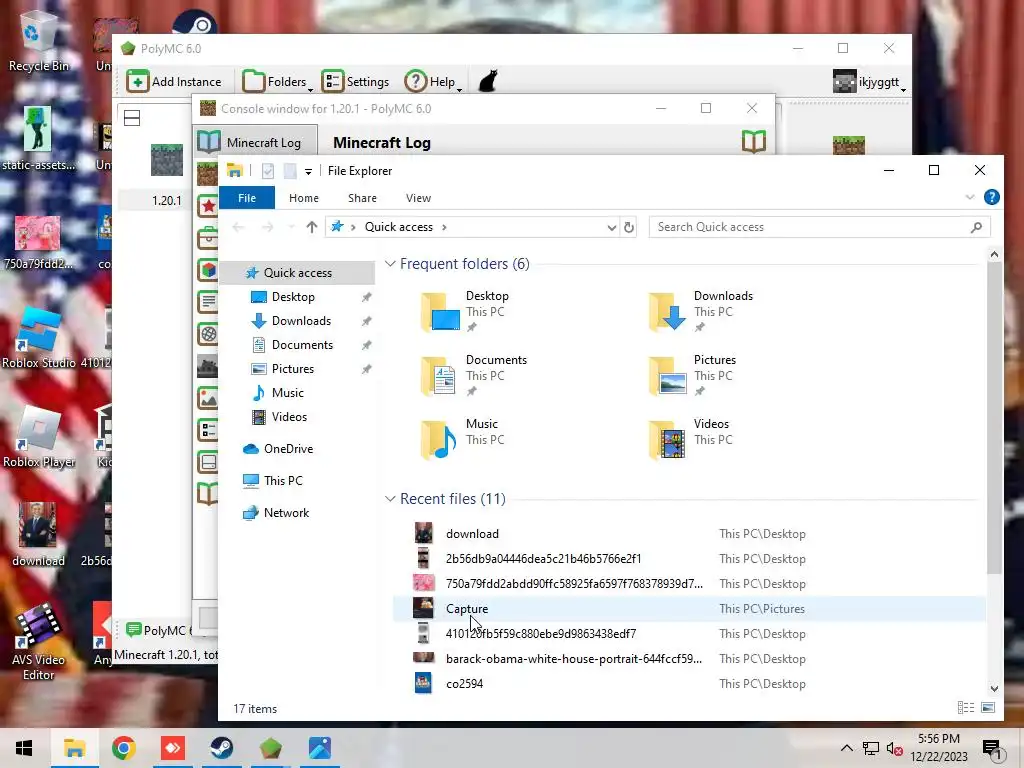This screenshot has width=1024, height=768.
Task: Show hidden tray icons chevron
Action: coord(846,748)
